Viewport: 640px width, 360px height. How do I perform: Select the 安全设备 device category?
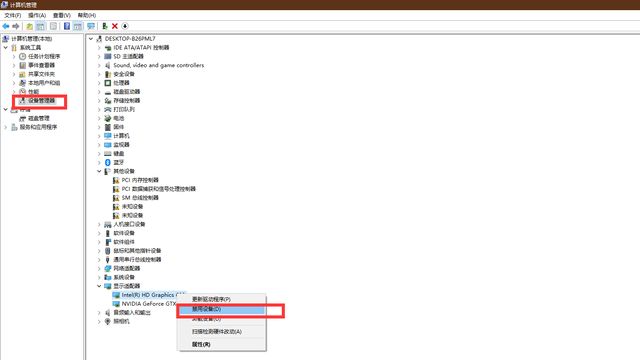tap(124, 74)
